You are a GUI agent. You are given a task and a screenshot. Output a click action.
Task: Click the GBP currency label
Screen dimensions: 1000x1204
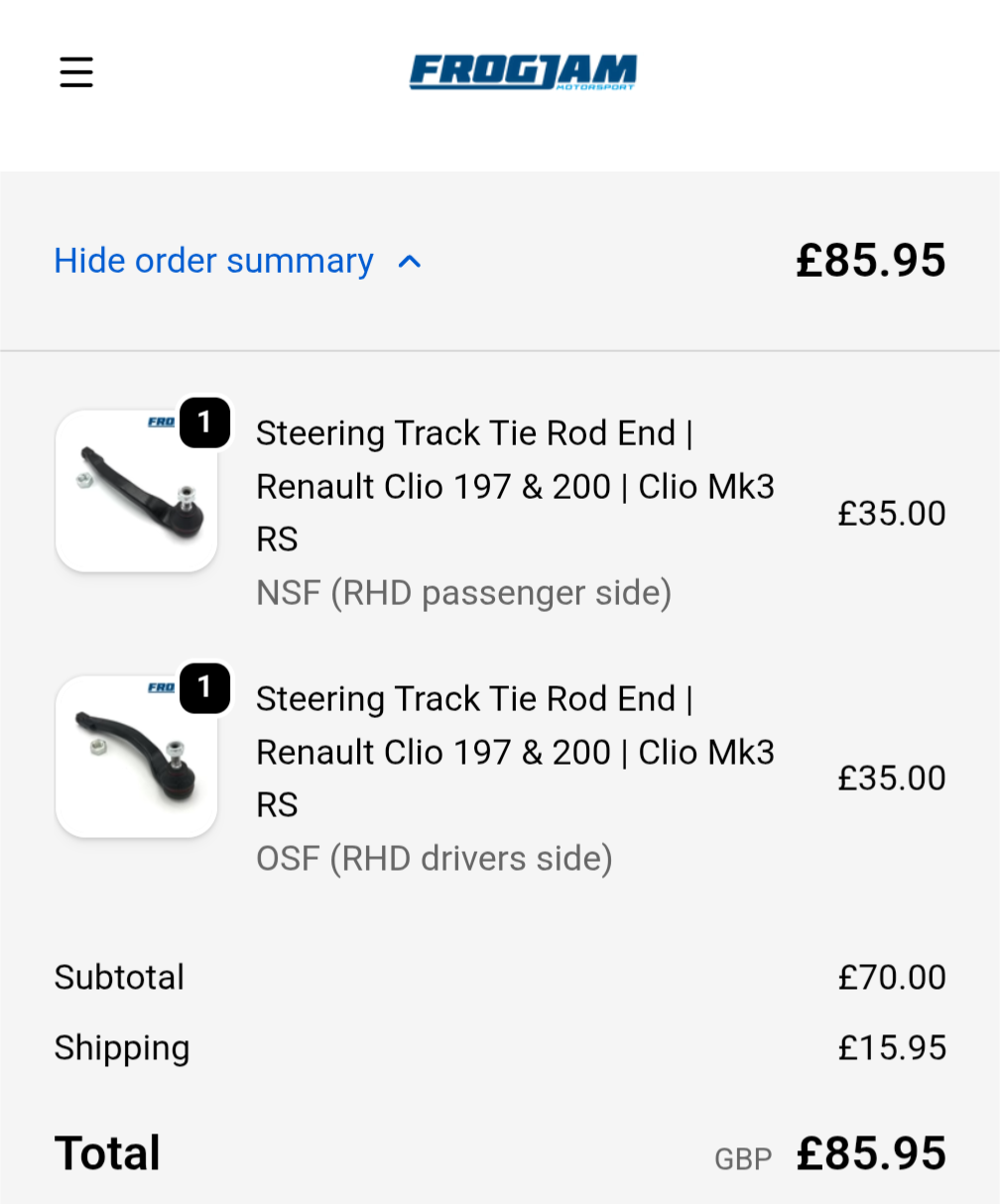743,1158
